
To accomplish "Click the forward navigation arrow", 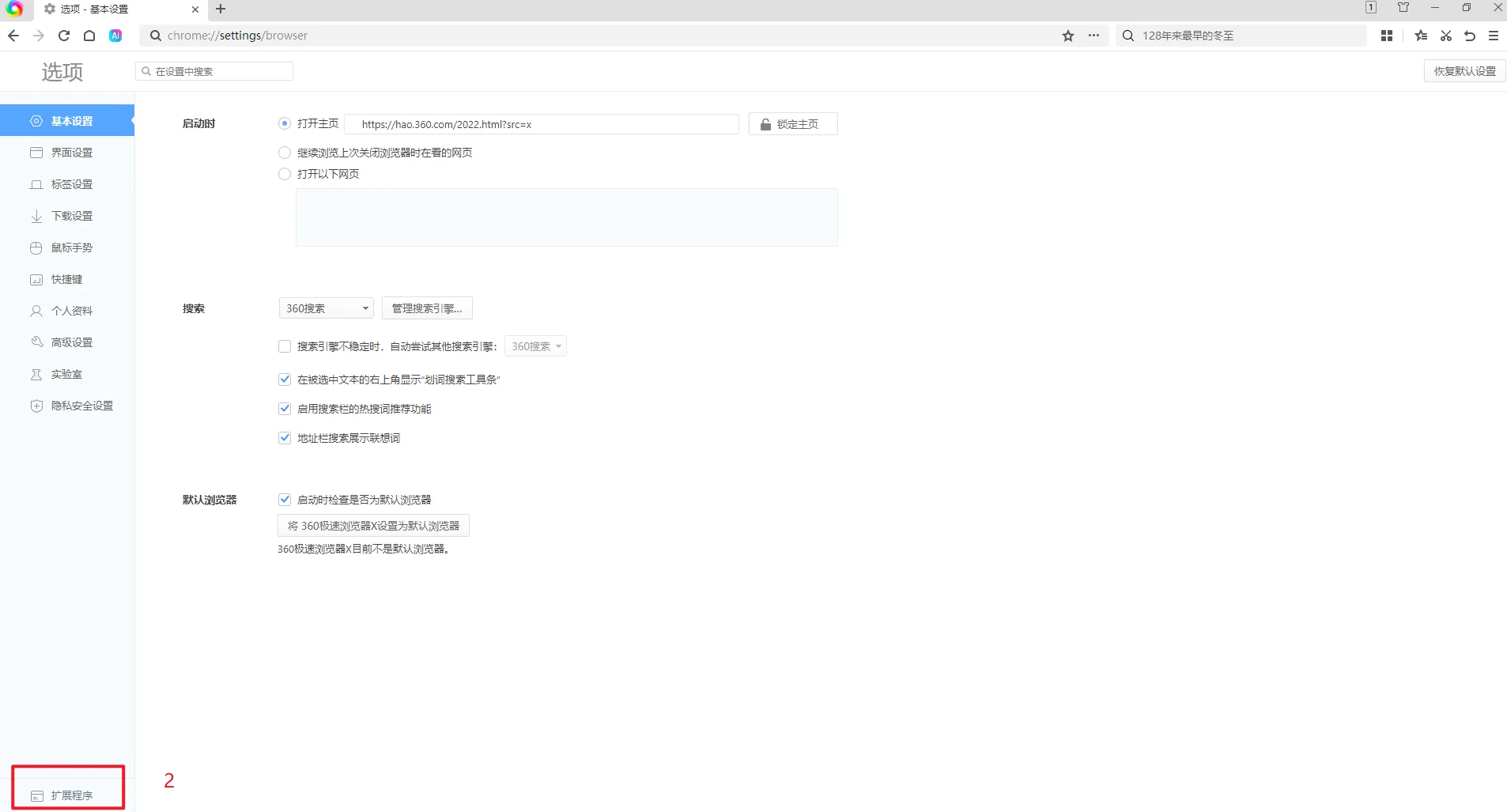I will 39,36.
